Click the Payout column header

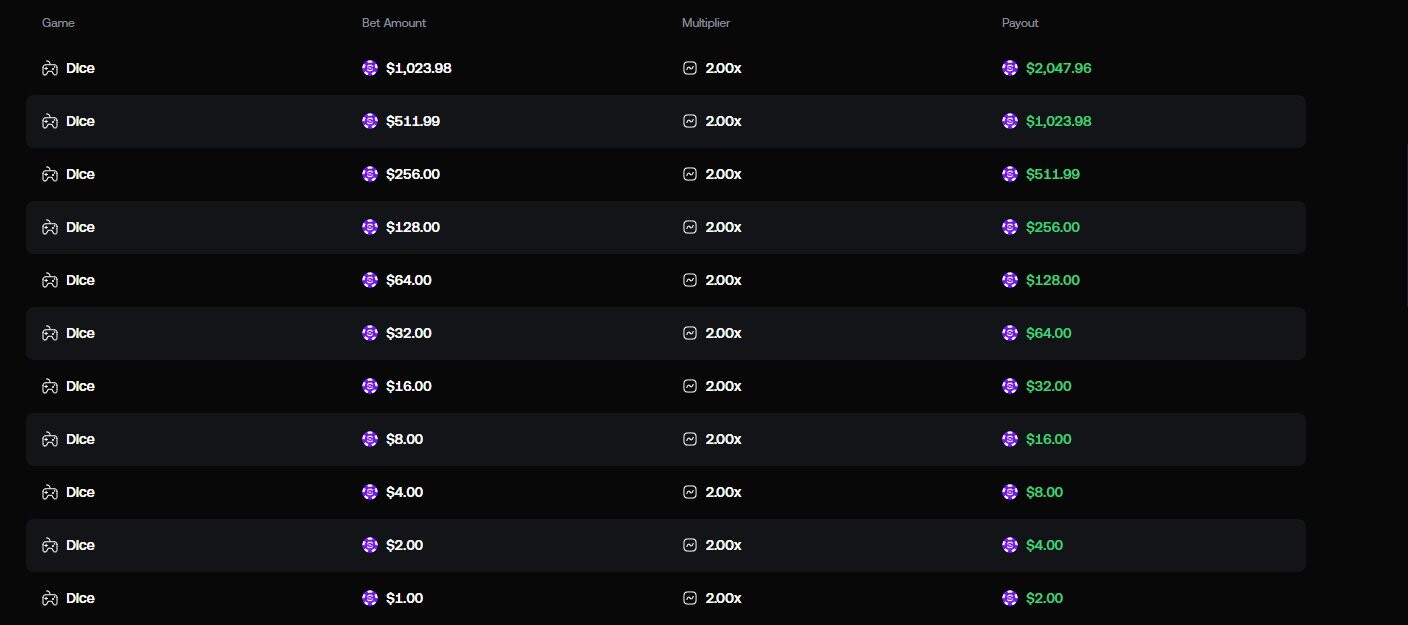click(1020, 23)
